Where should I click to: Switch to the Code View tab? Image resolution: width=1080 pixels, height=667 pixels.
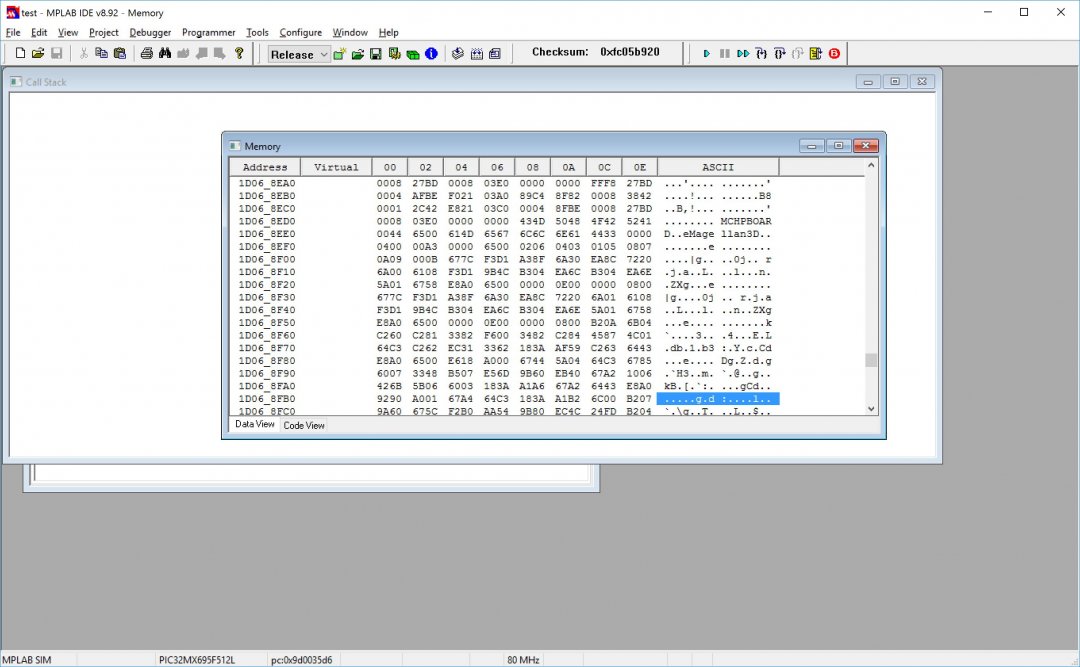click(304, 425)
